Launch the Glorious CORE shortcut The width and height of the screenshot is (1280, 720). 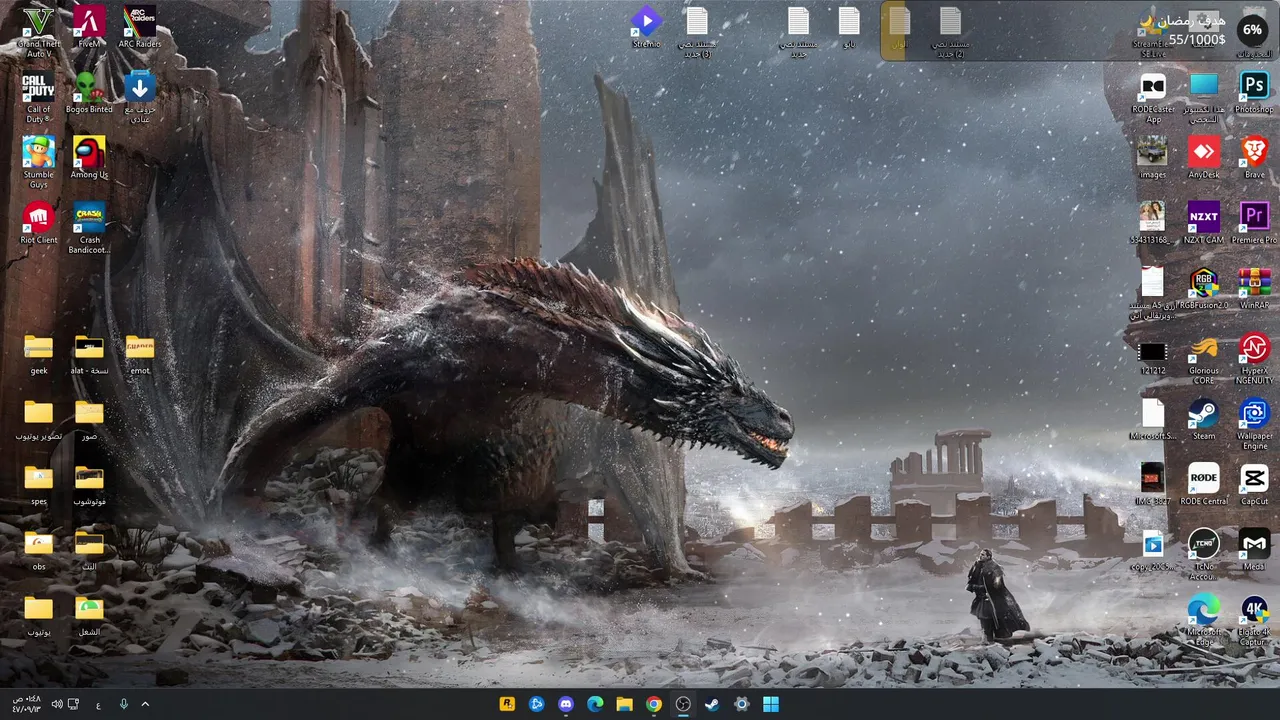pyautogui.click(x=1204, y=360)
